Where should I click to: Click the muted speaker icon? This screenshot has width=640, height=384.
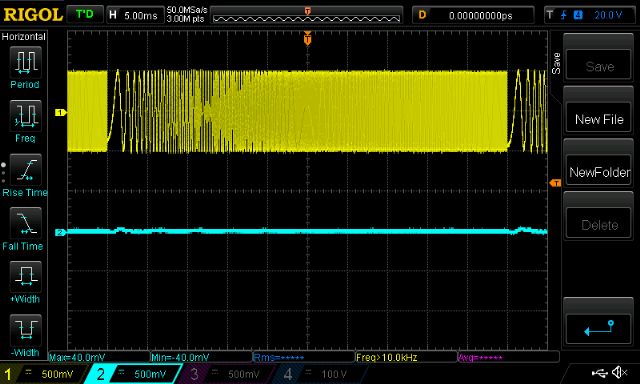coord(620,372)
